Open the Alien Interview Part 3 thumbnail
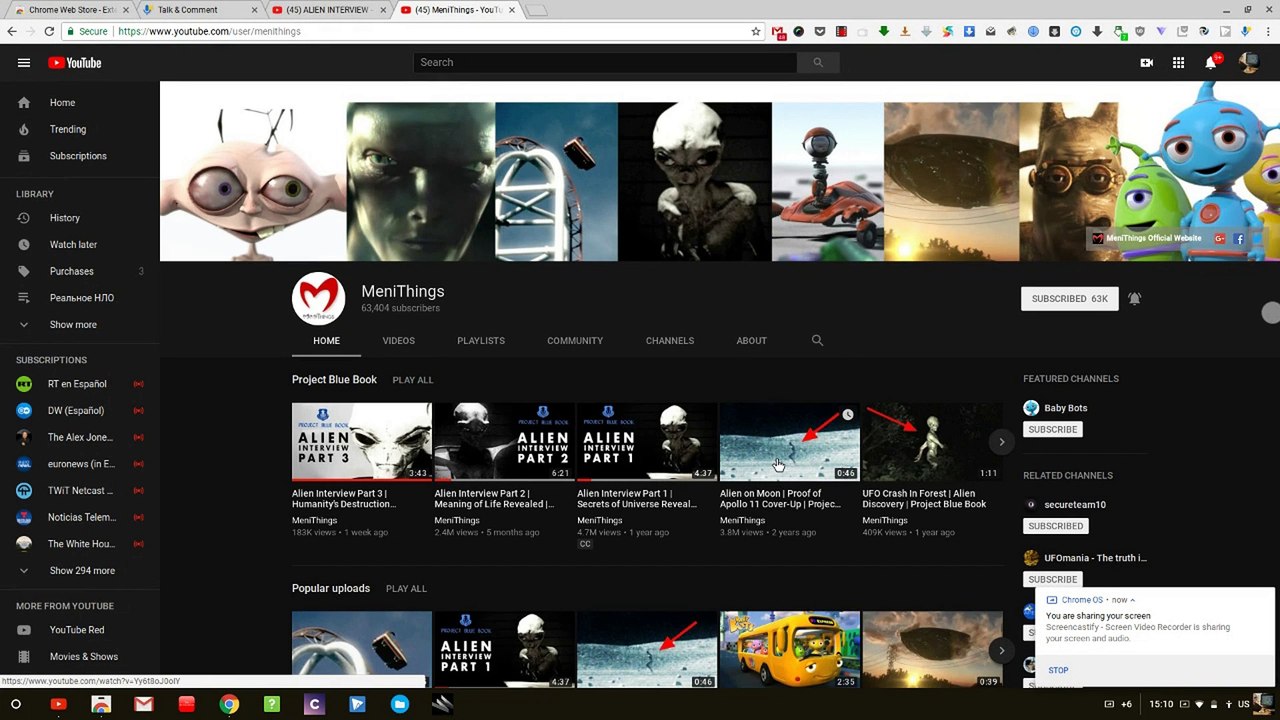 point(362,442)
